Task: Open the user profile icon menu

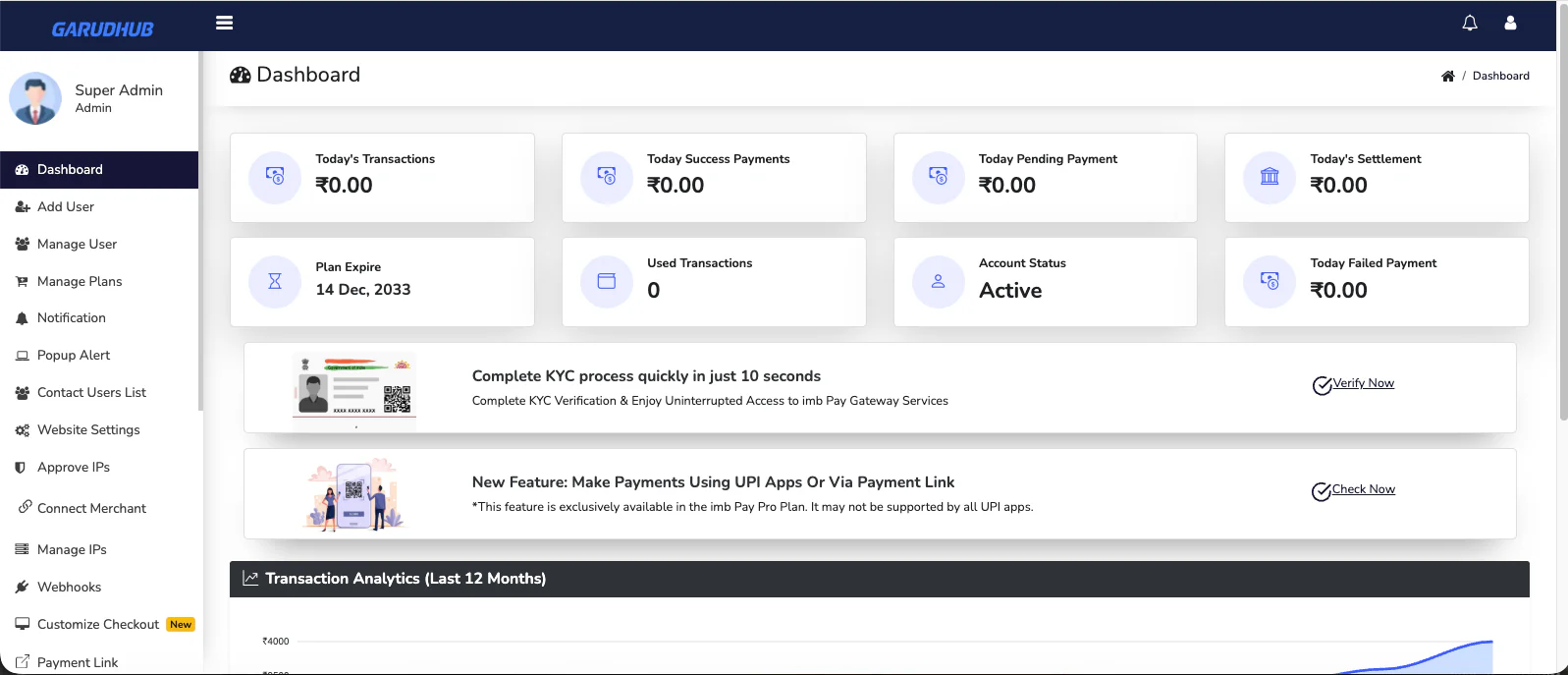Action: pyautogui.click(x=1510, y=23)
